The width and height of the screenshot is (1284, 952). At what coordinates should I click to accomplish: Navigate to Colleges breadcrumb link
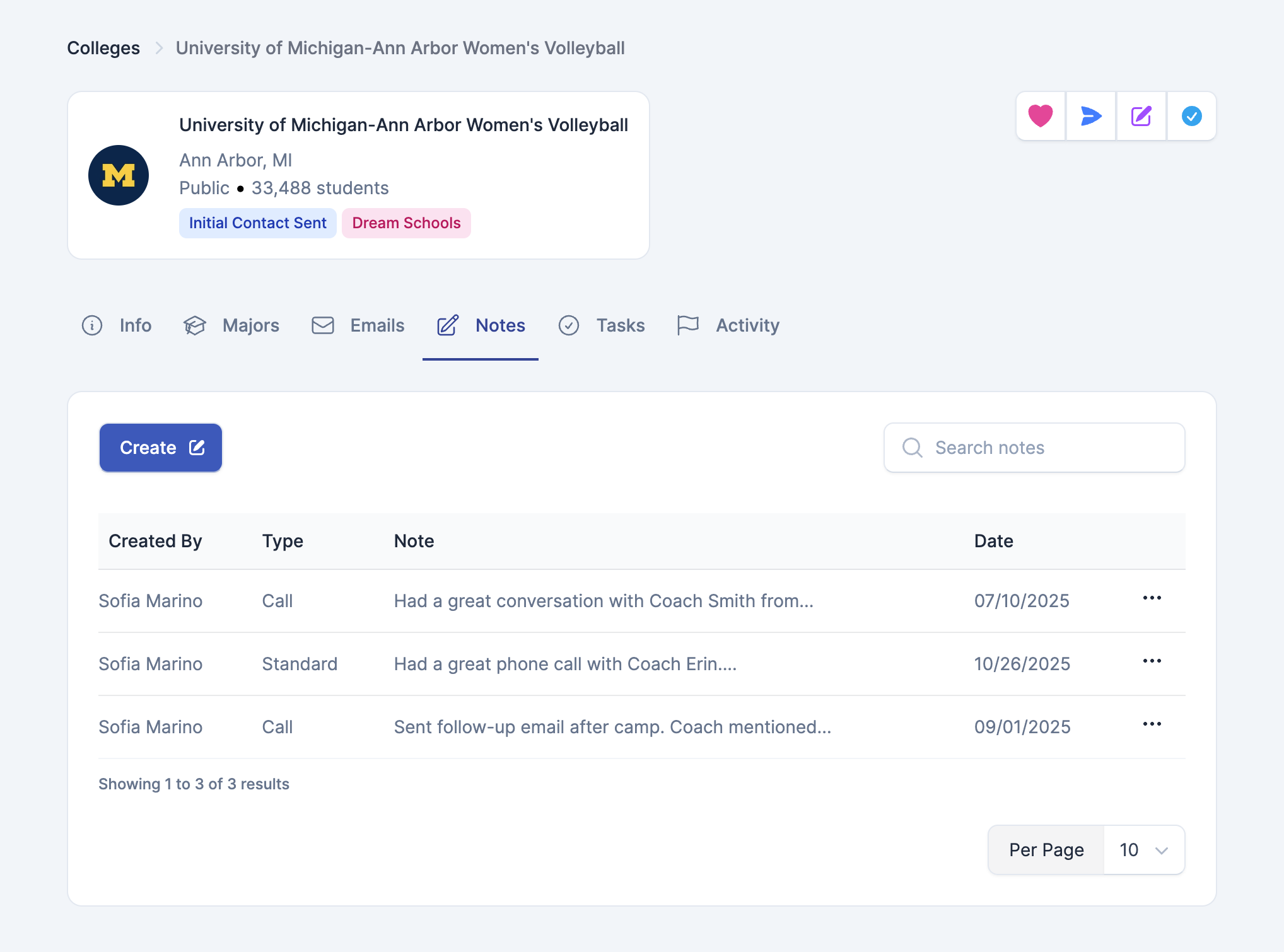[103, 48]
